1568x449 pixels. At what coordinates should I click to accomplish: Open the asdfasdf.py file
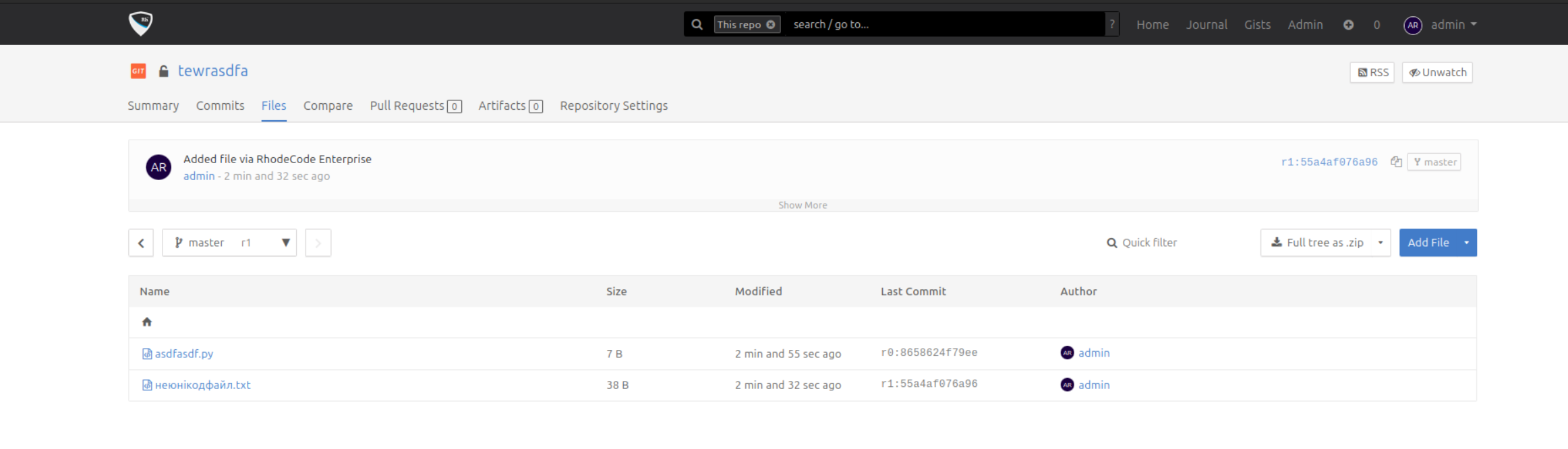[x=184, y=354]
